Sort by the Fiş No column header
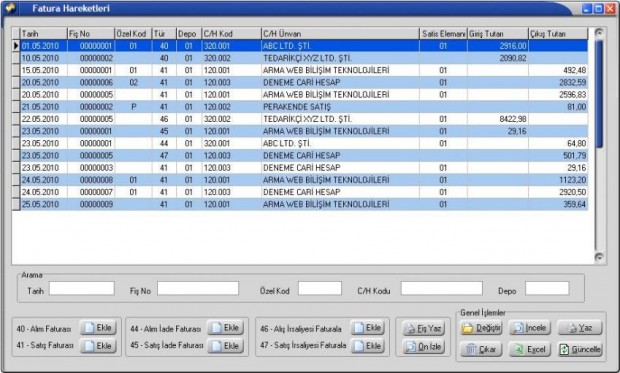The height and width of the screenshot is (373, 620). pos(91,34)
